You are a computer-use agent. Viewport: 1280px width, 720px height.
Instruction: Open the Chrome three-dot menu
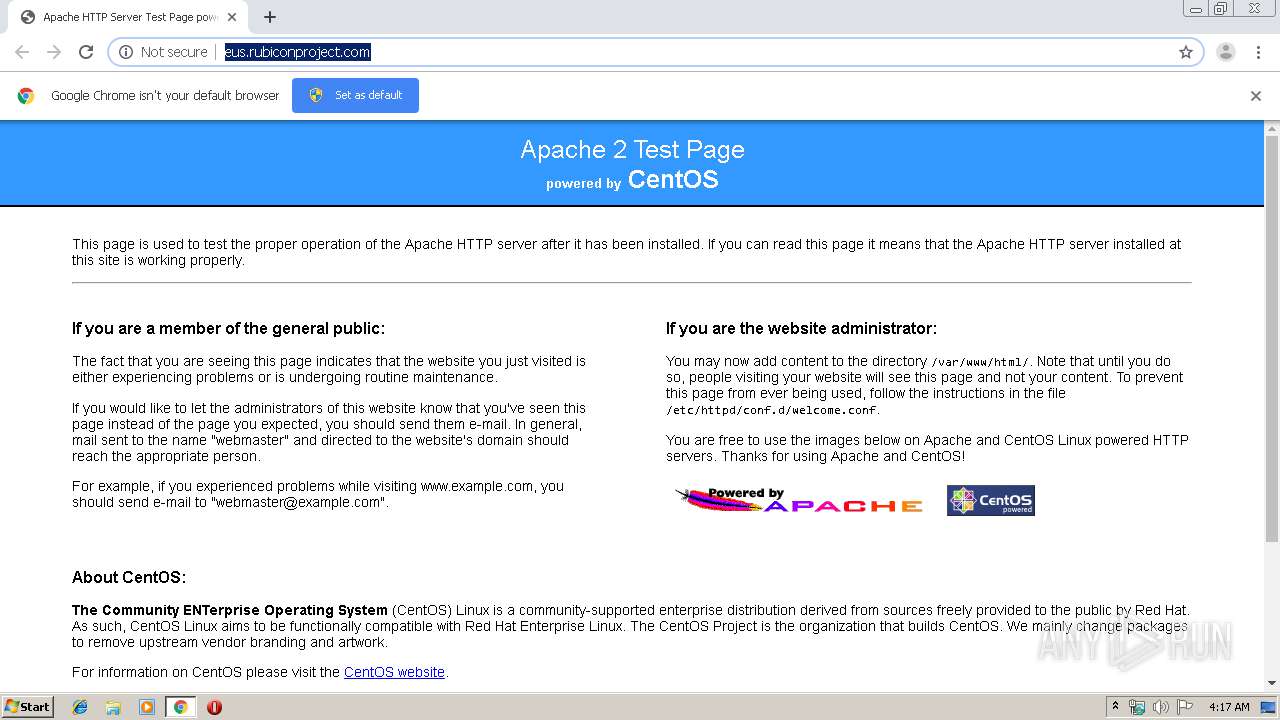[x=1258, y=52]
